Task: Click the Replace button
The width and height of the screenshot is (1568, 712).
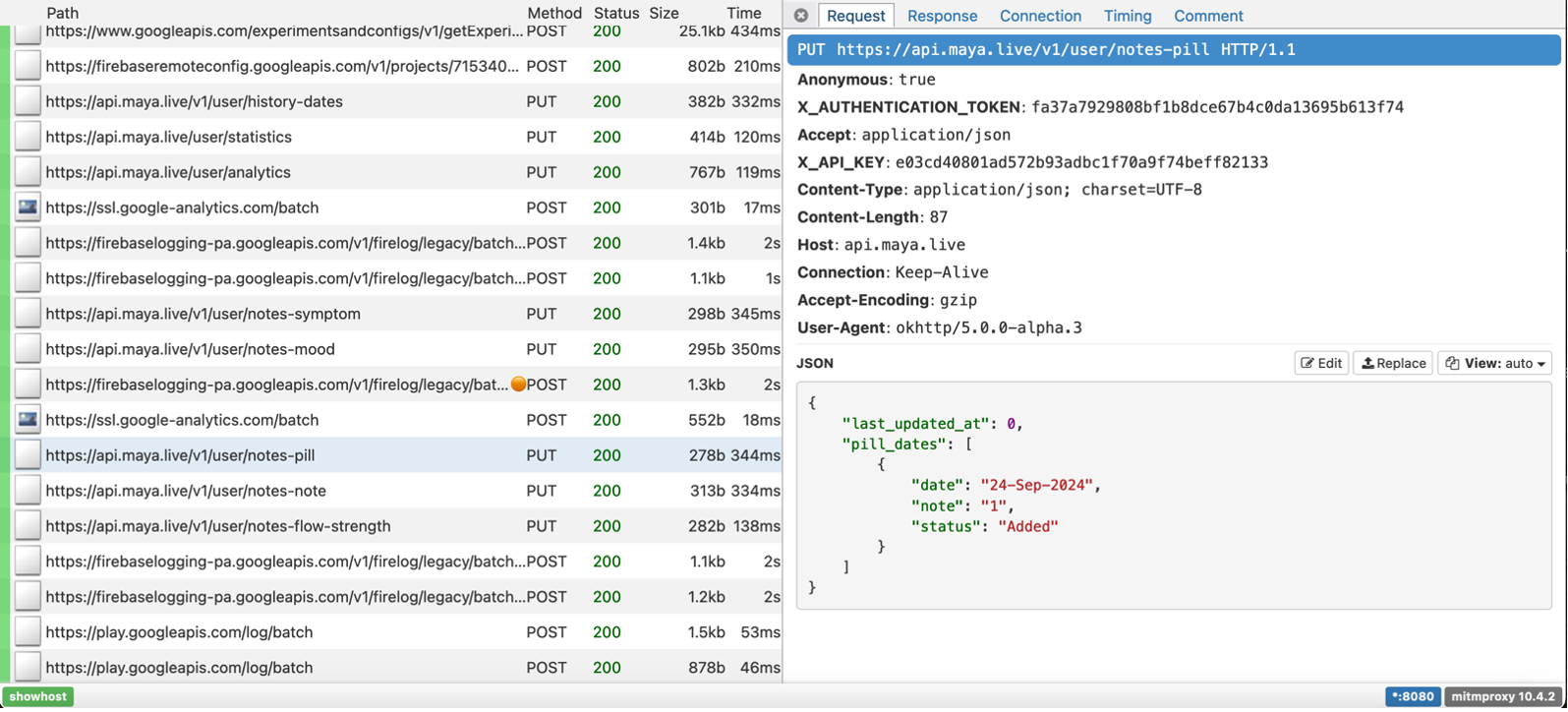Action: [x=1392, y=363]
